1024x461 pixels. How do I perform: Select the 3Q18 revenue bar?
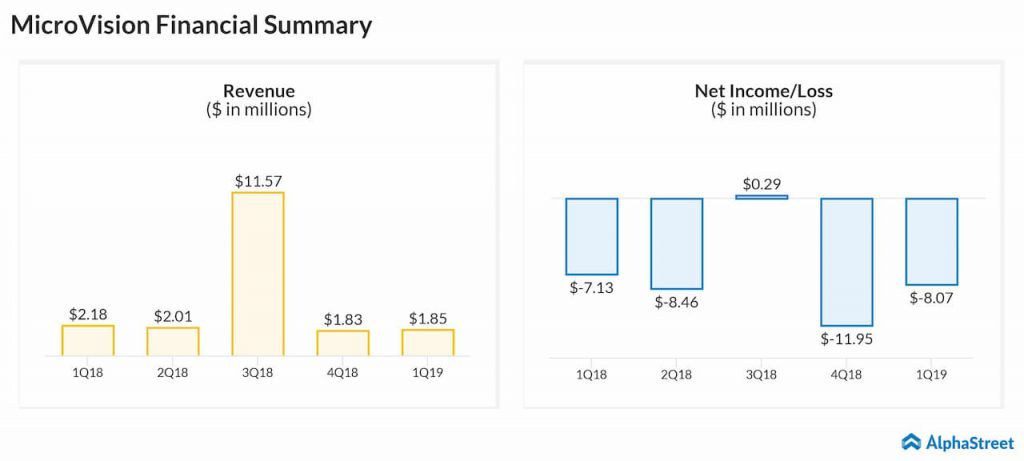[258, 273]
